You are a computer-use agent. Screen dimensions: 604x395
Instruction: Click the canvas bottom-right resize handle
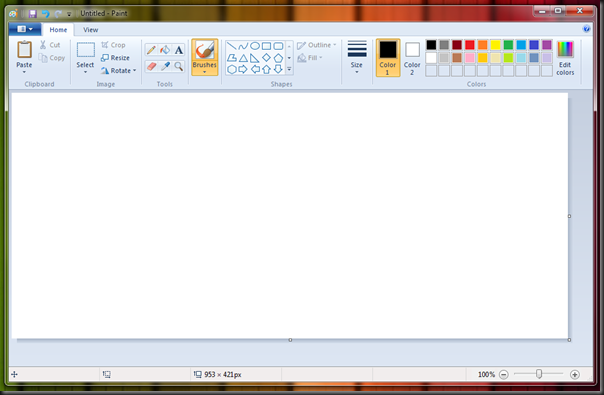[569, 340]
